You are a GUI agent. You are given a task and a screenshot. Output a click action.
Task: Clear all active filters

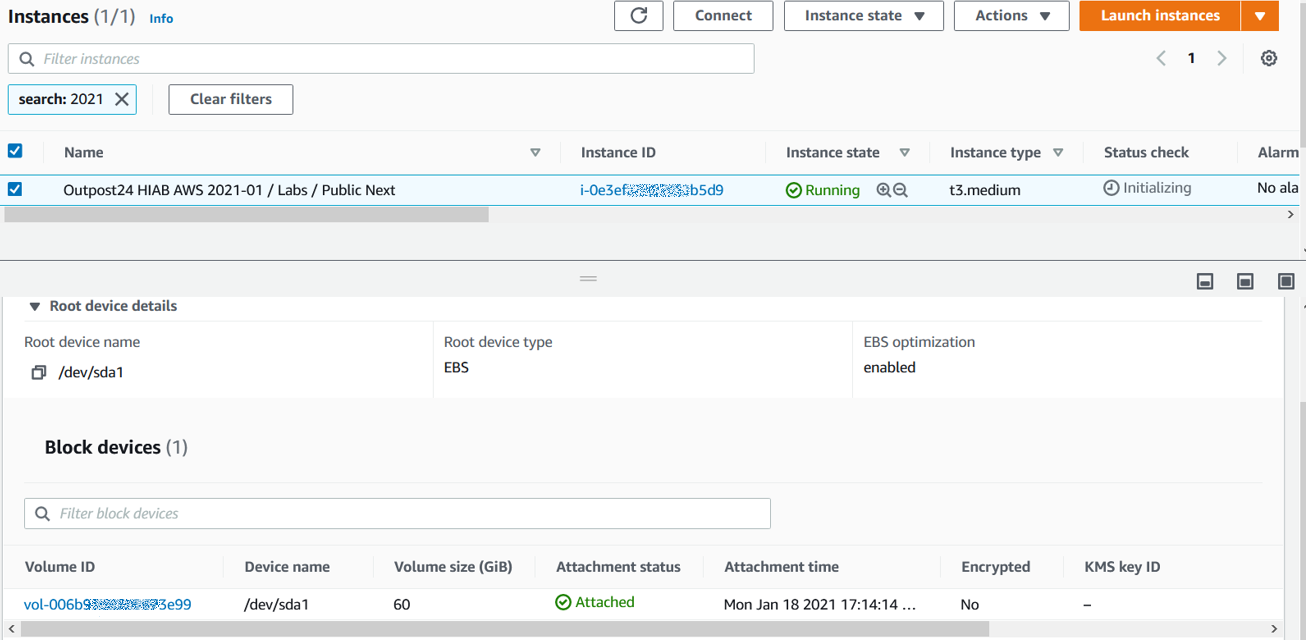pos(230,99)
